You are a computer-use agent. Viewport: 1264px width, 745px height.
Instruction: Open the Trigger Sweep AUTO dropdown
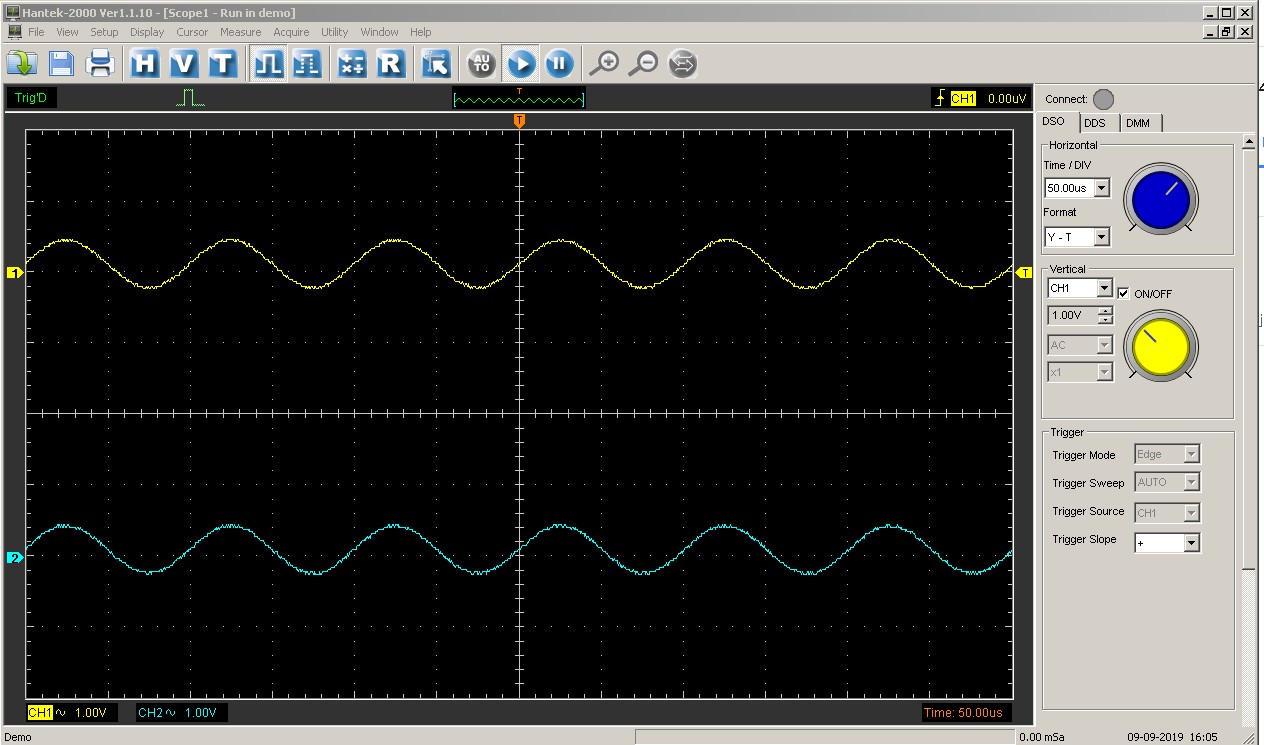pyautogui.click(x=1190, y=482)
